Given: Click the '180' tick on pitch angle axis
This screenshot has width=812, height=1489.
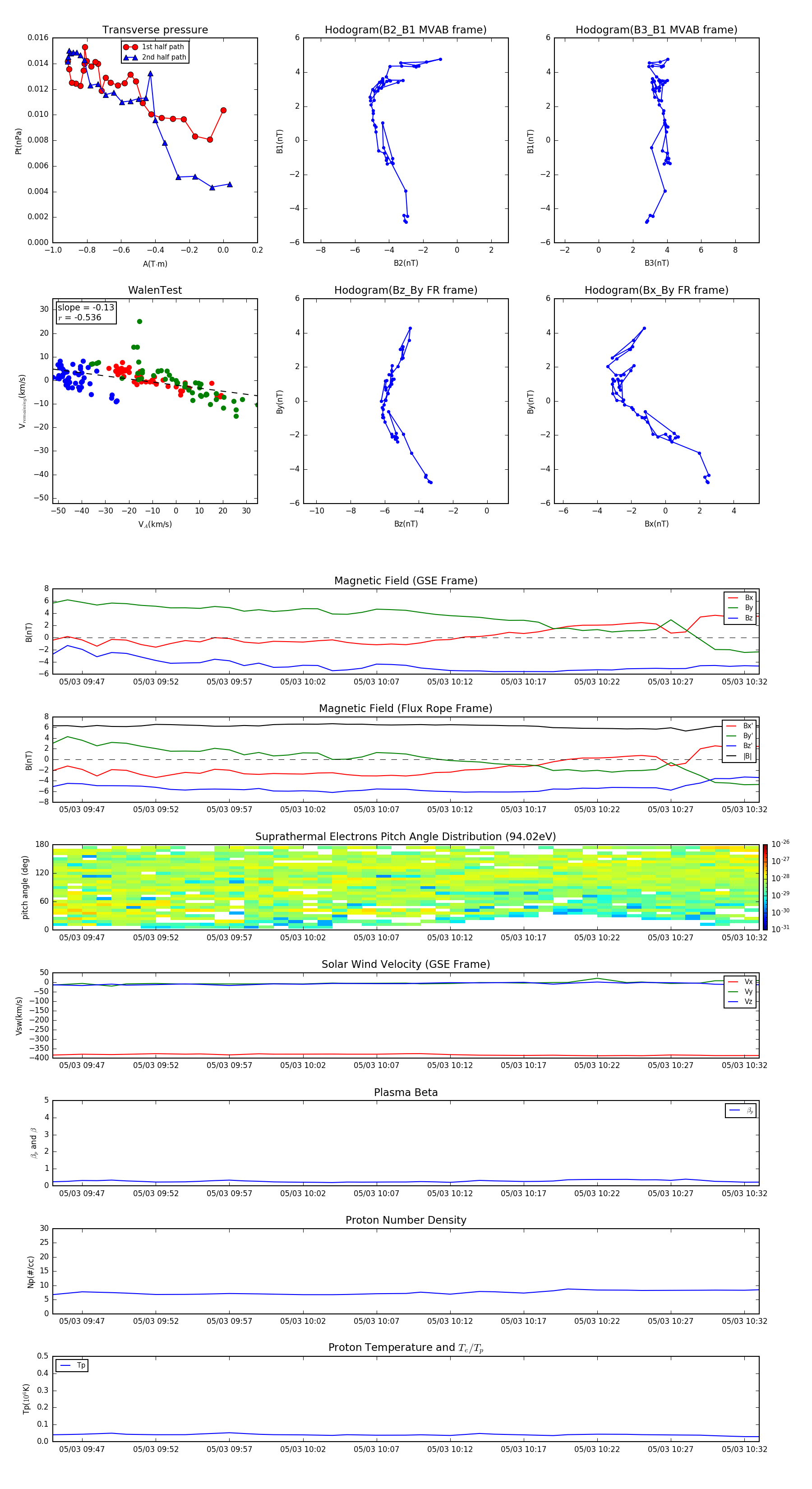Looking at the screenshot, I should click(x=42, y=845).
